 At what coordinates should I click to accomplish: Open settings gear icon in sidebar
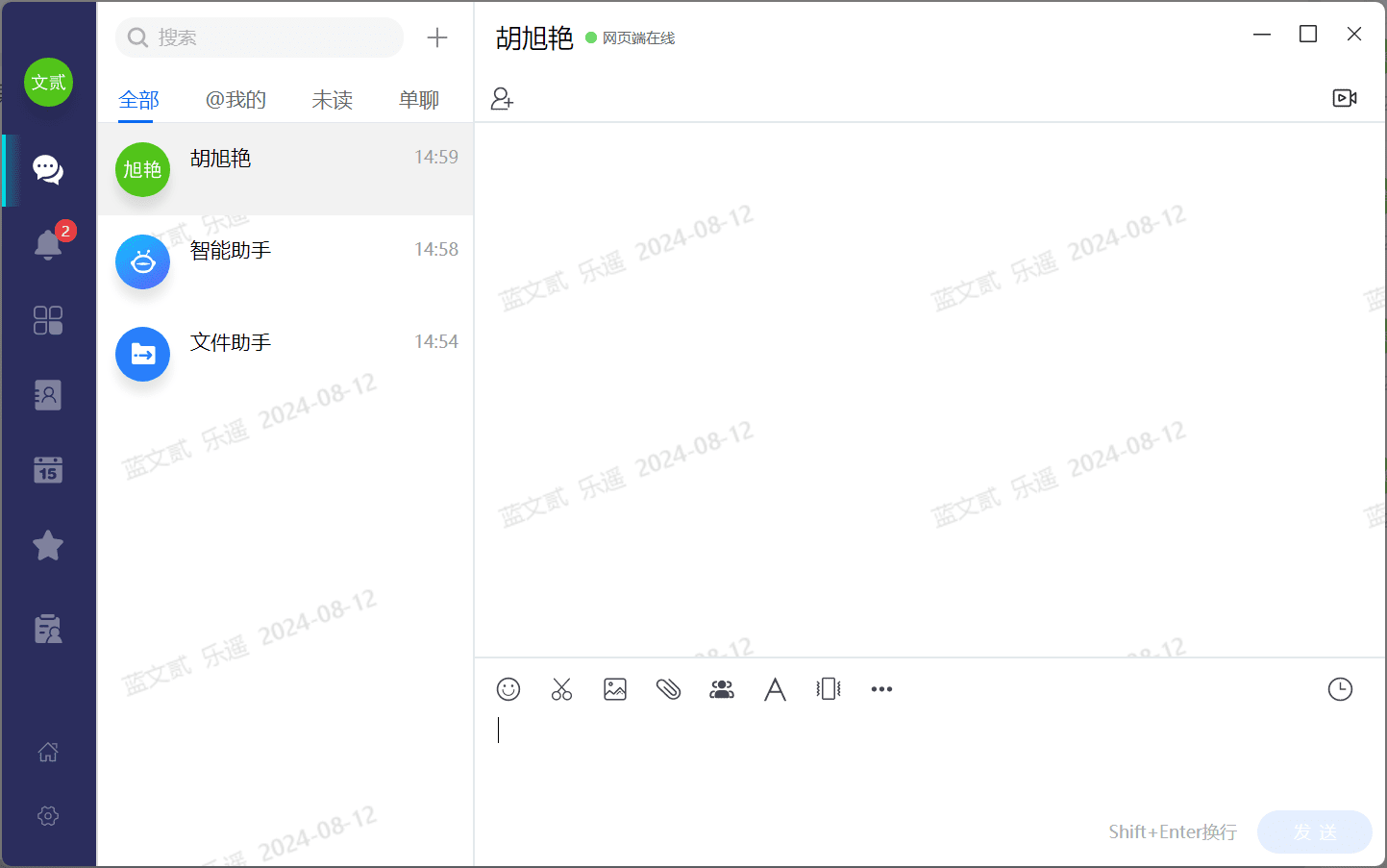[x=48, y=816]
